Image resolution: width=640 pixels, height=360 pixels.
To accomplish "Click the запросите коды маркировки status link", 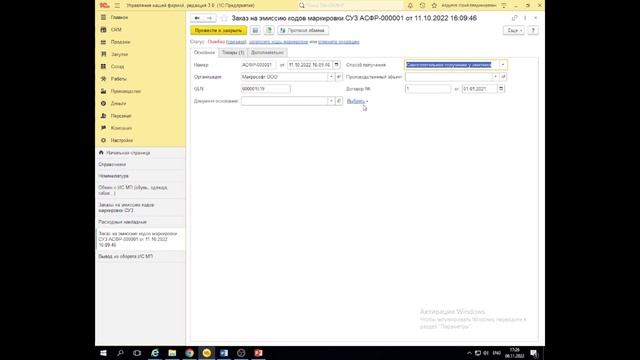I will pos(278,42).
